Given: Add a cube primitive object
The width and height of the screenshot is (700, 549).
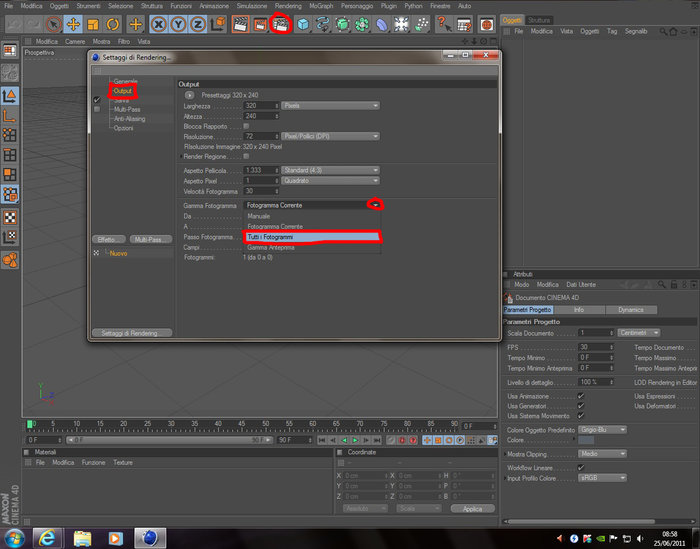Looking at the screenshot, I should (303, 24).
